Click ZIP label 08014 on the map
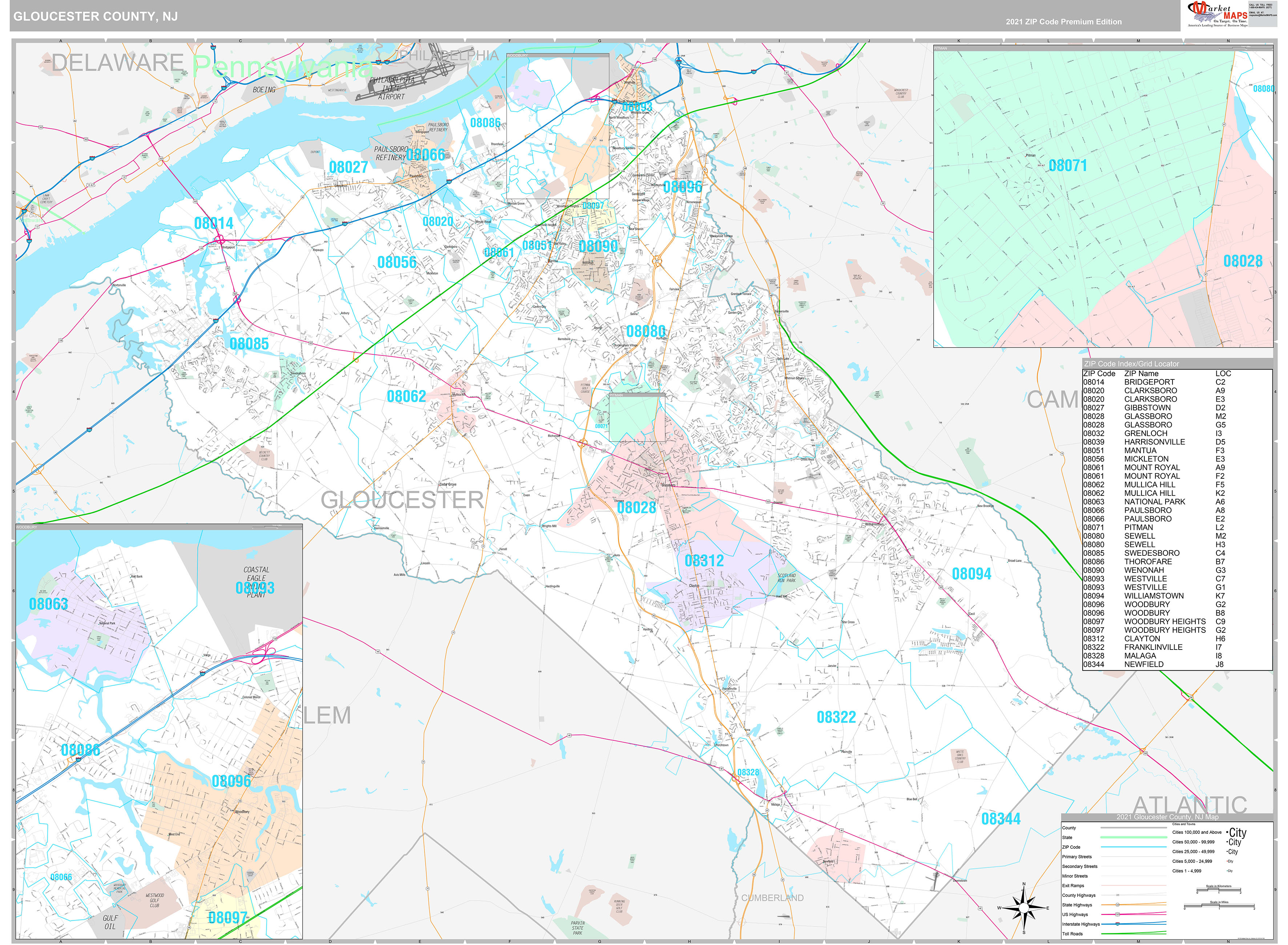This screenshot has width=1288, height=945. 214,223
